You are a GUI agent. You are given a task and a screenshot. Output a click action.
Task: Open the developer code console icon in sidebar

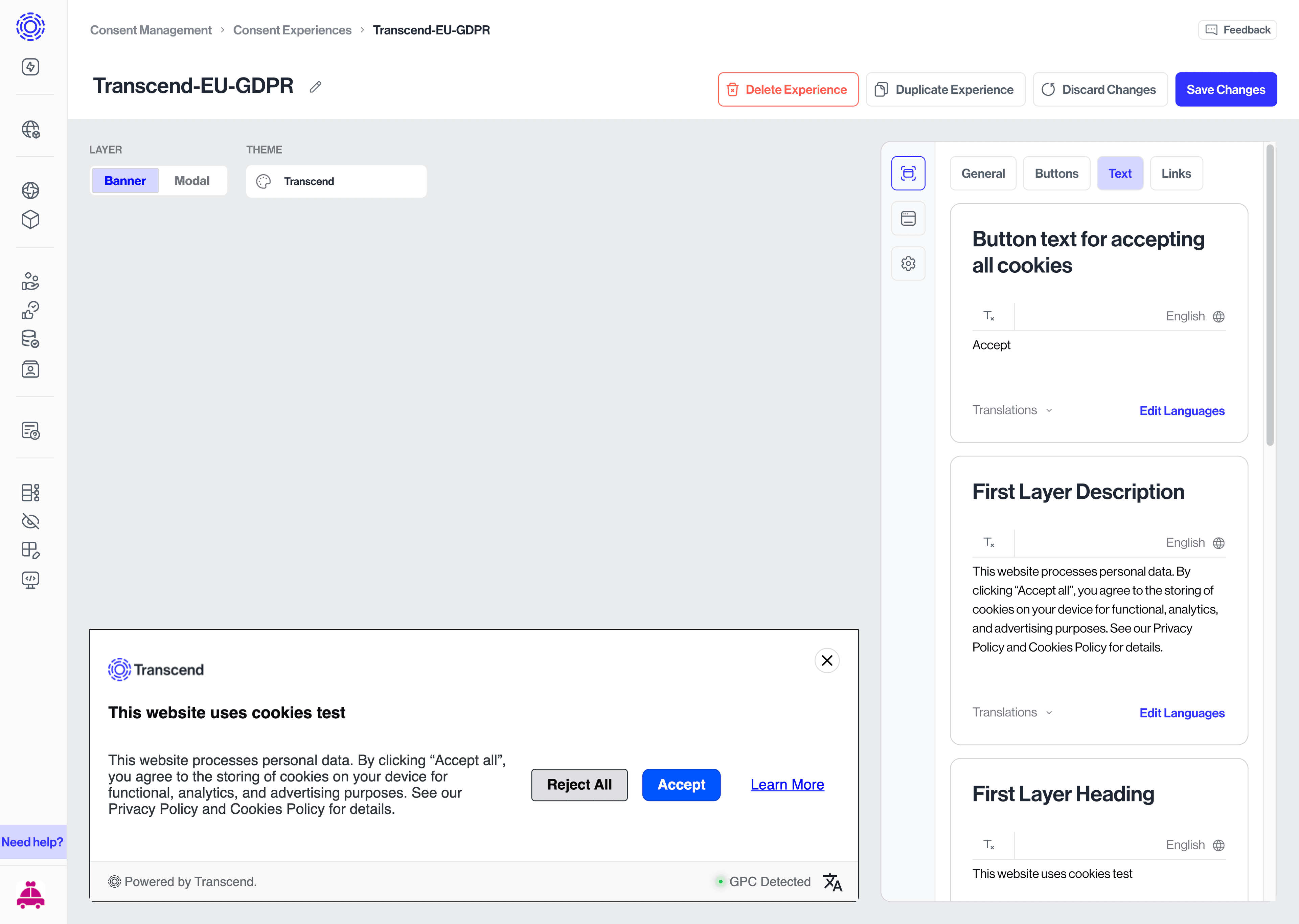pos(29,580)
